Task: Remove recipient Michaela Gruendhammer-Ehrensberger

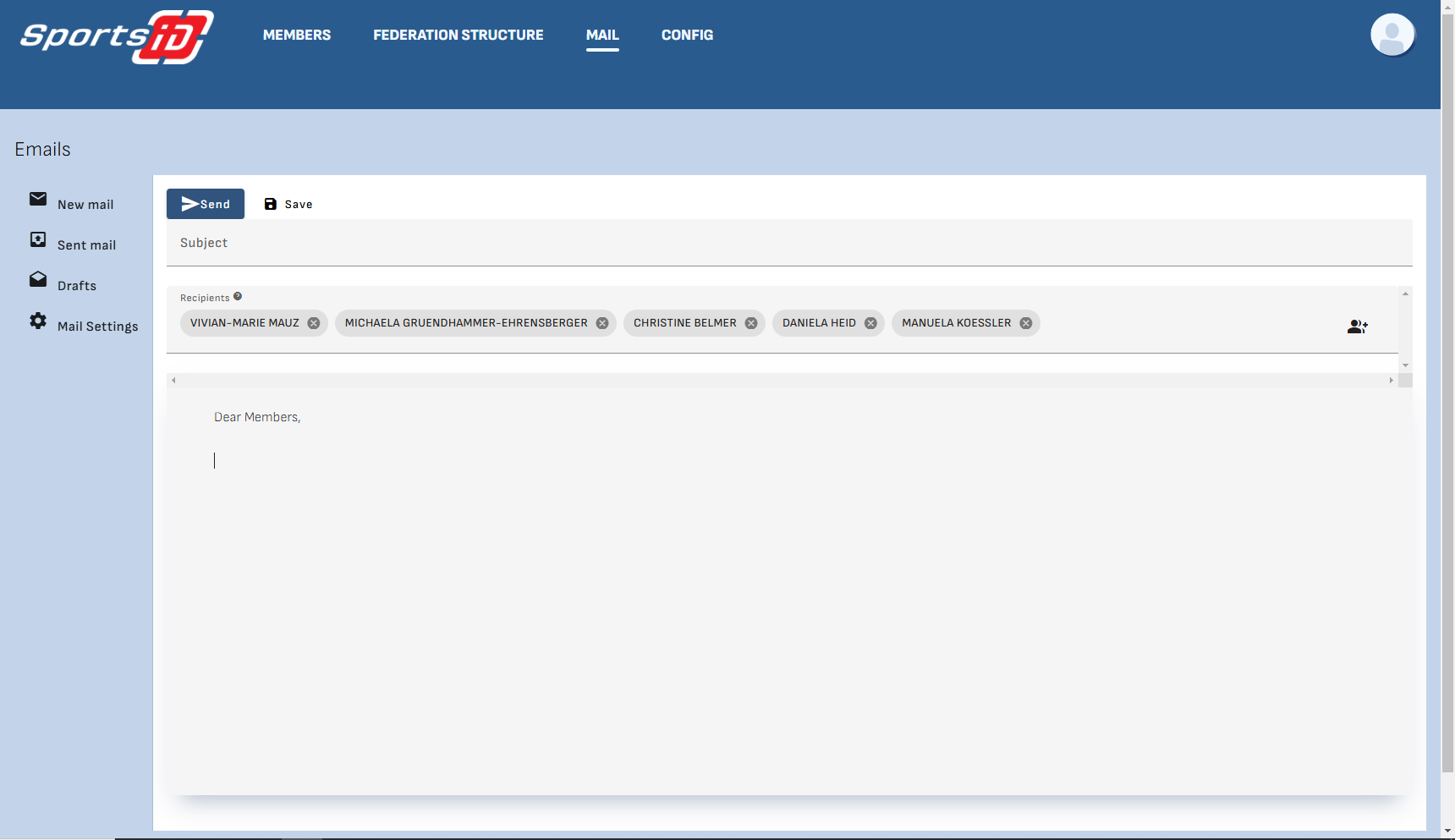Action: [602, 323]
